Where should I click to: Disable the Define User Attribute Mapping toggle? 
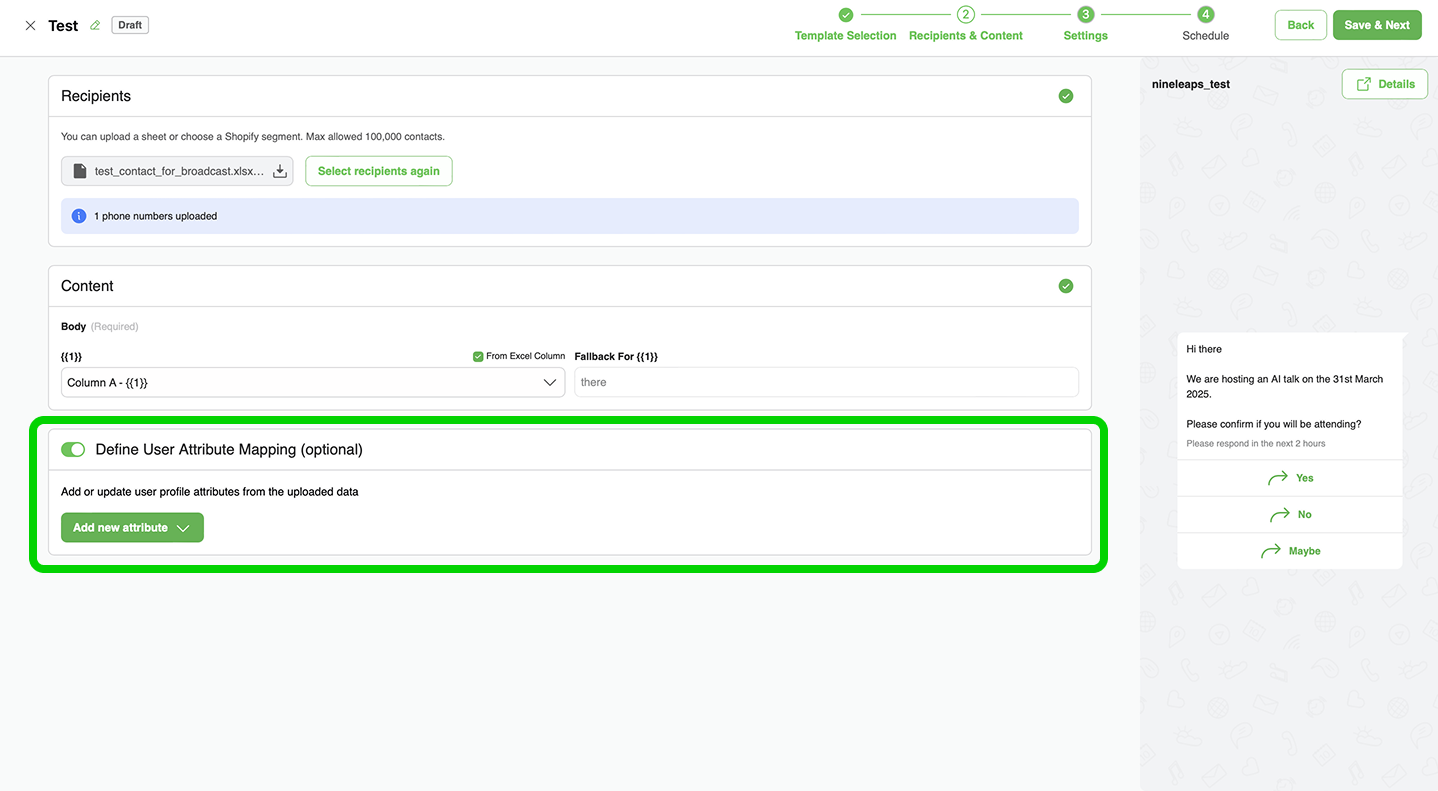coord(73,450)
